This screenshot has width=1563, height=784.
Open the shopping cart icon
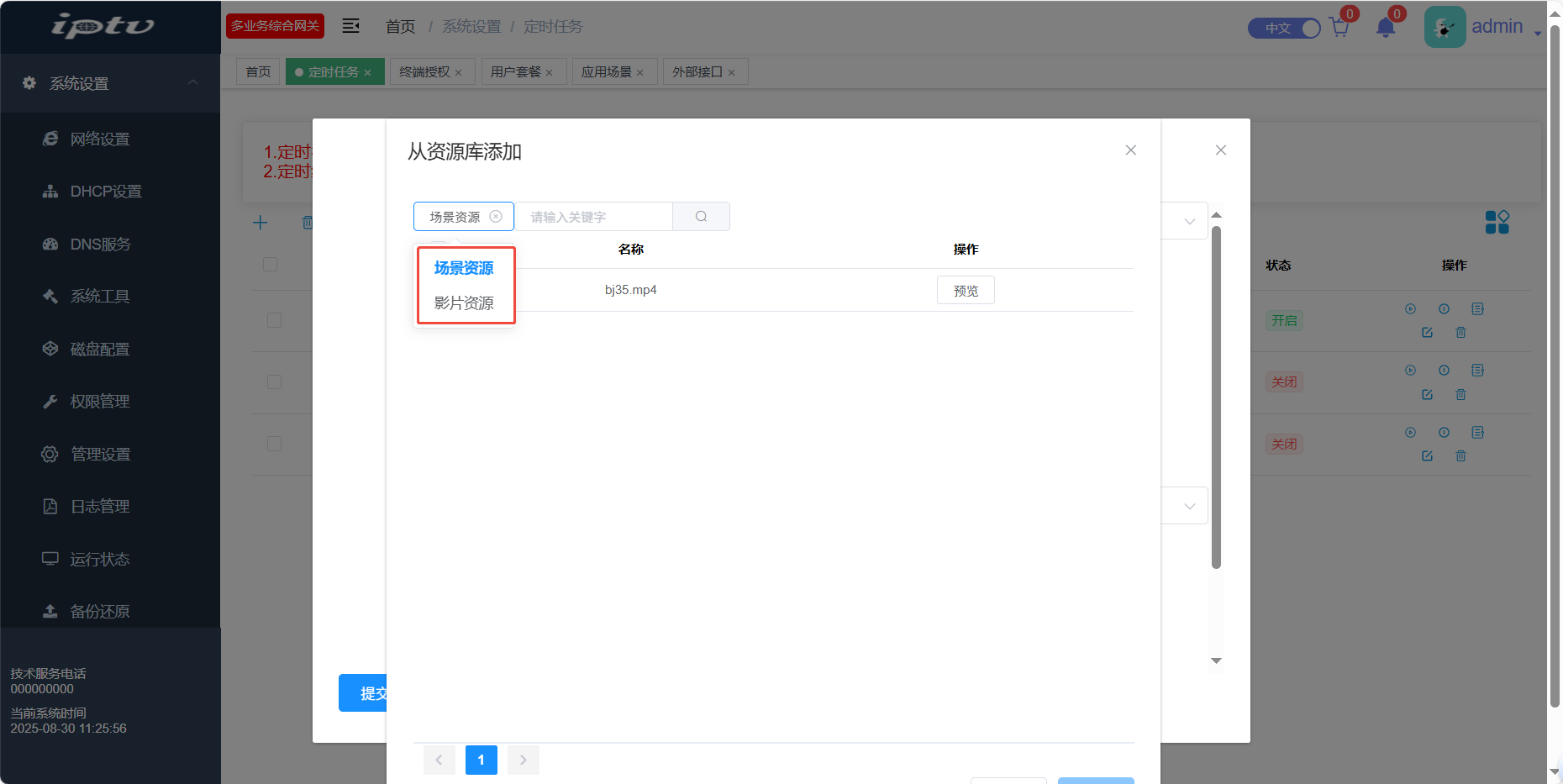click(1339, 28)
